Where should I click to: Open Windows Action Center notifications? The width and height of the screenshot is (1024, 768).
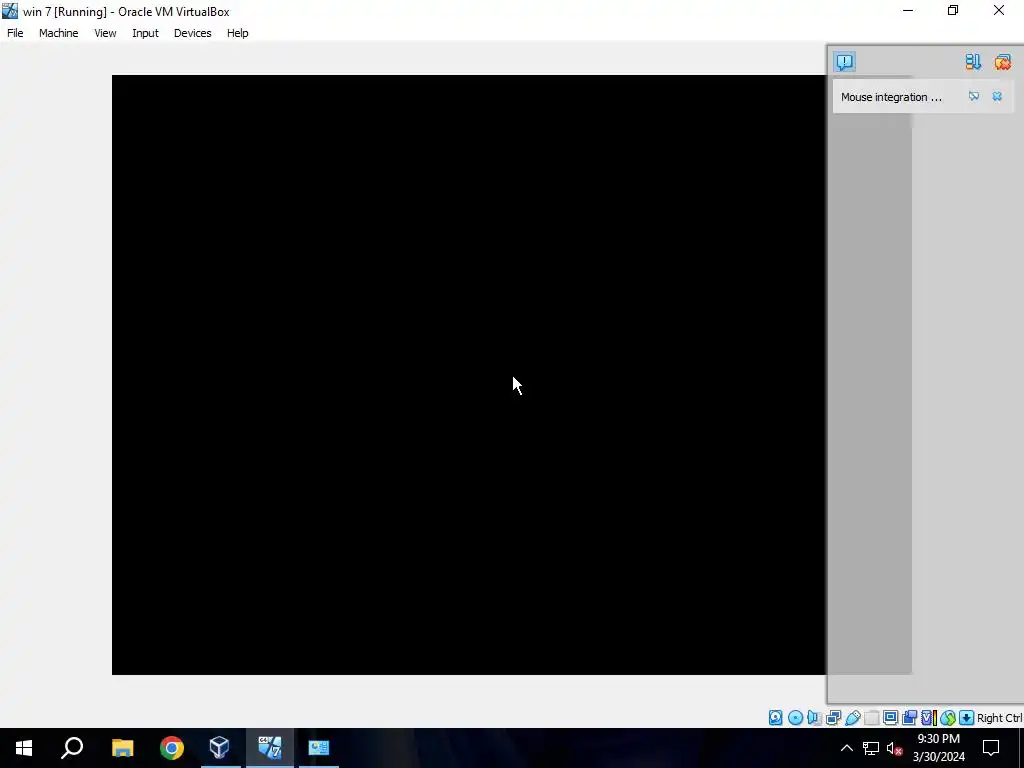click(991, 748)
